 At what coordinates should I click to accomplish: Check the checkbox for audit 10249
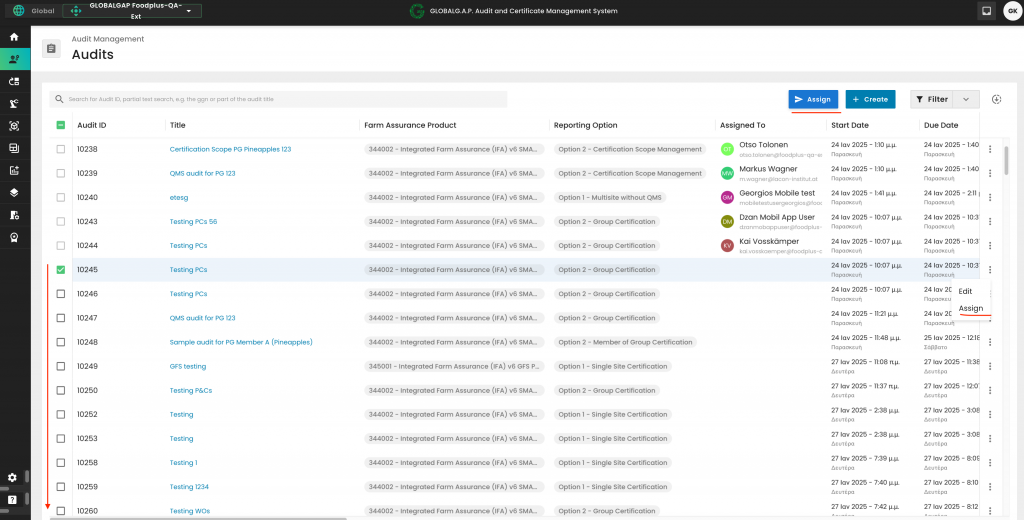[61, 366]
